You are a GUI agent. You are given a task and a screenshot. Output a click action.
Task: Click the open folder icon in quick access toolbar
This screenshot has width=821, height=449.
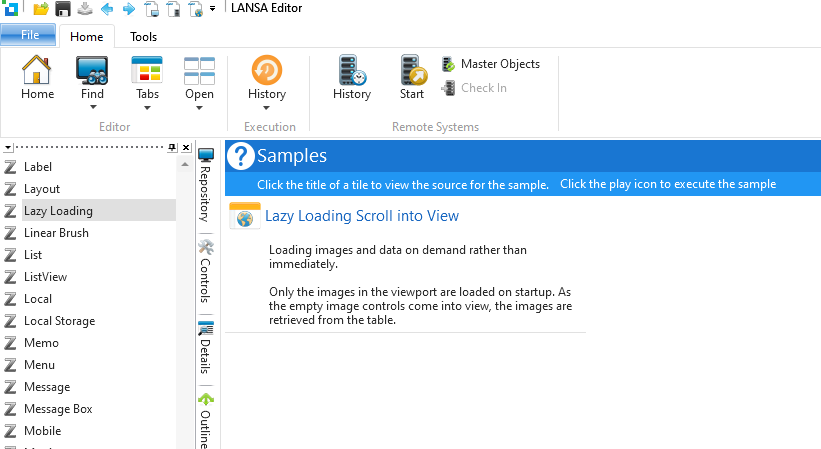click(41, 8)
